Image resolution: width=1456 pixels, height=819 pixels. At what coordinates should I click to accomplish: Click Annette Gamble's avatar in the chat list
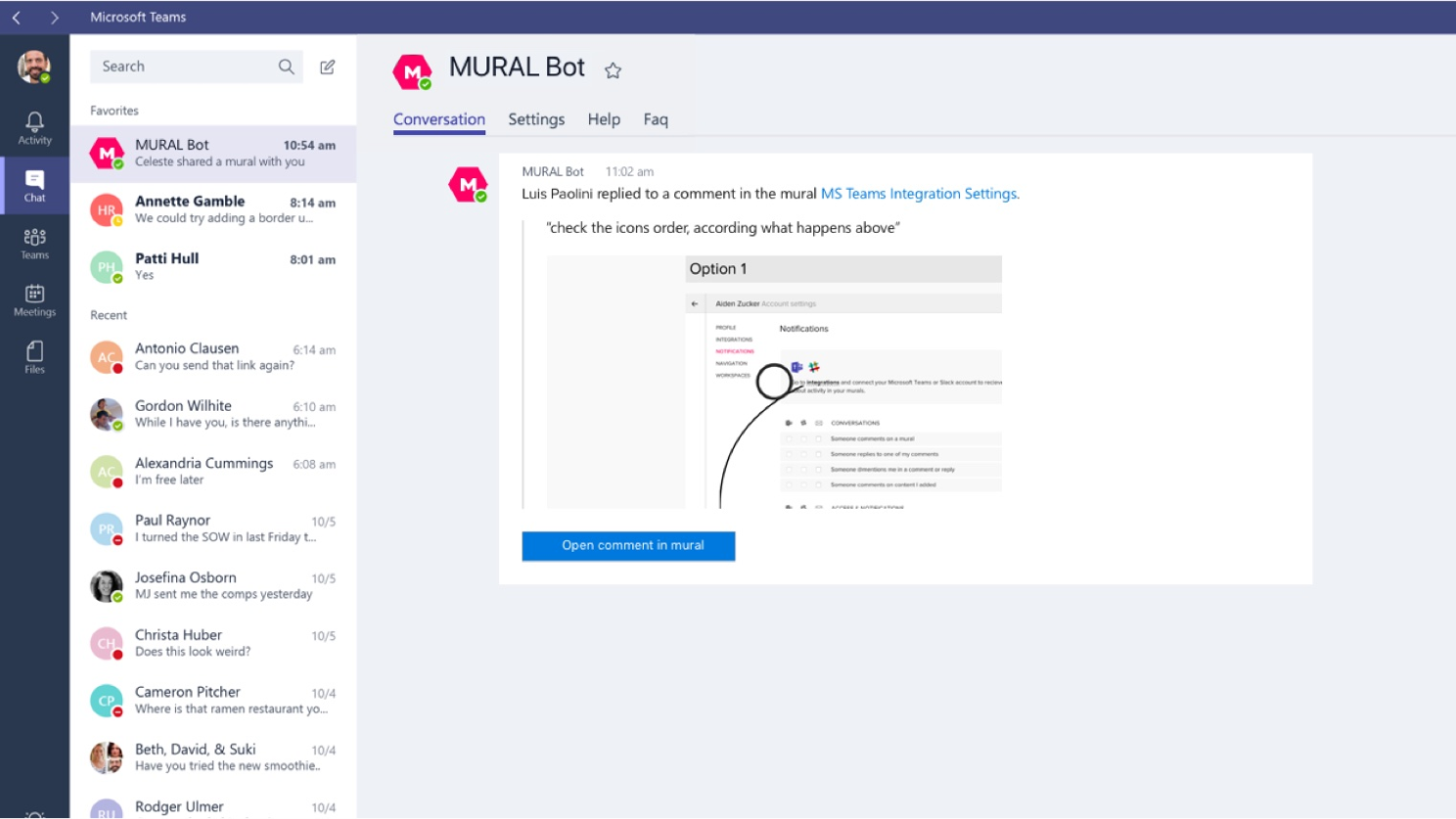[107, 210]
